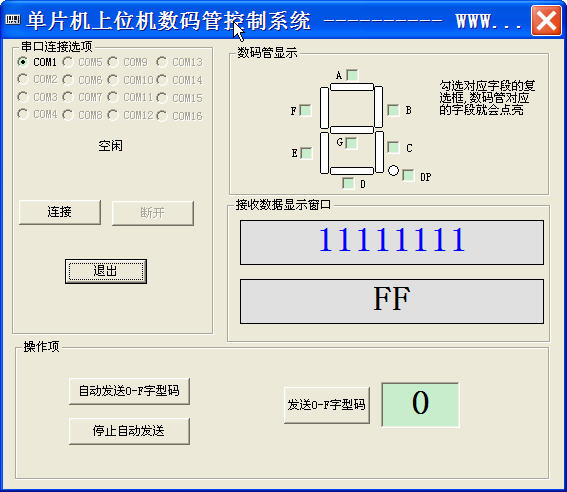Click 停止自动发送 to stop sending
This screenshot has height=492, width=567.
pyautogui.click(x=129, y=431)
